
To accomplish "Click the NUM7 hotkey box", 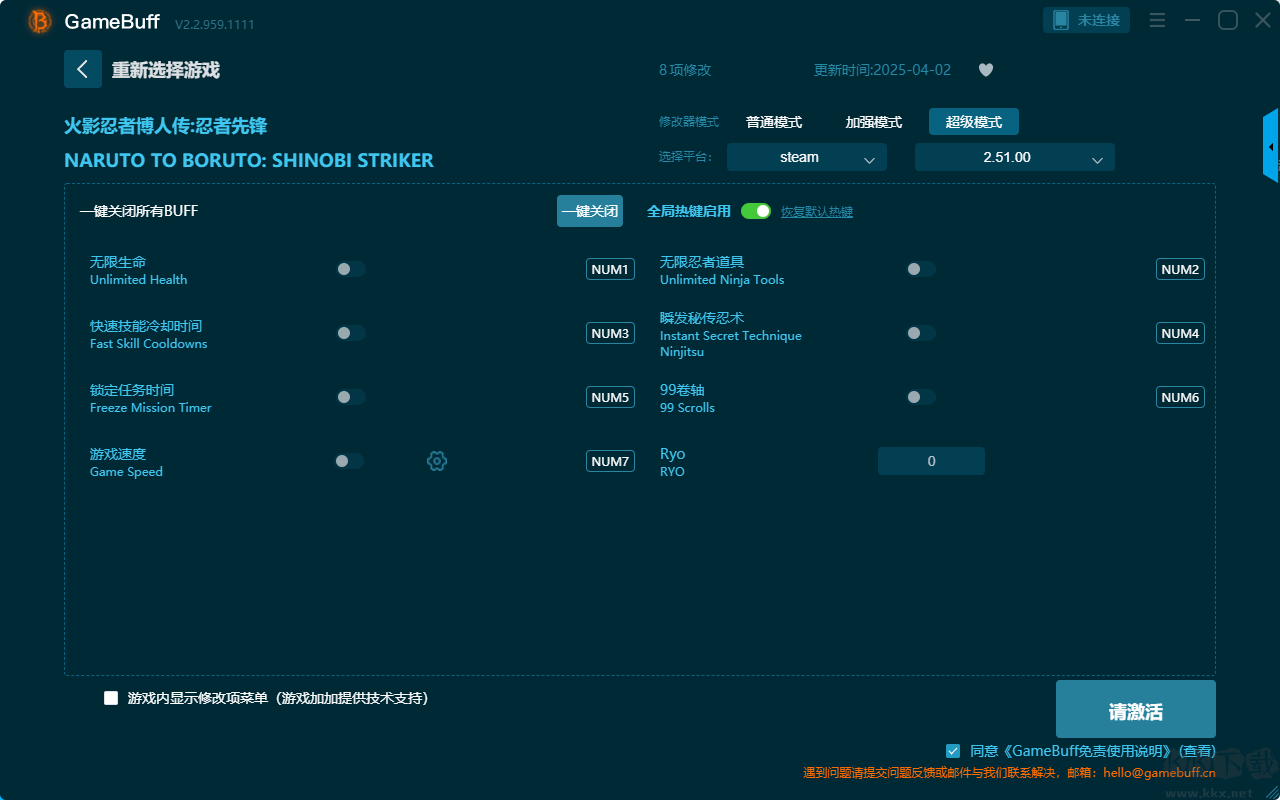I will tap(610, 461).
